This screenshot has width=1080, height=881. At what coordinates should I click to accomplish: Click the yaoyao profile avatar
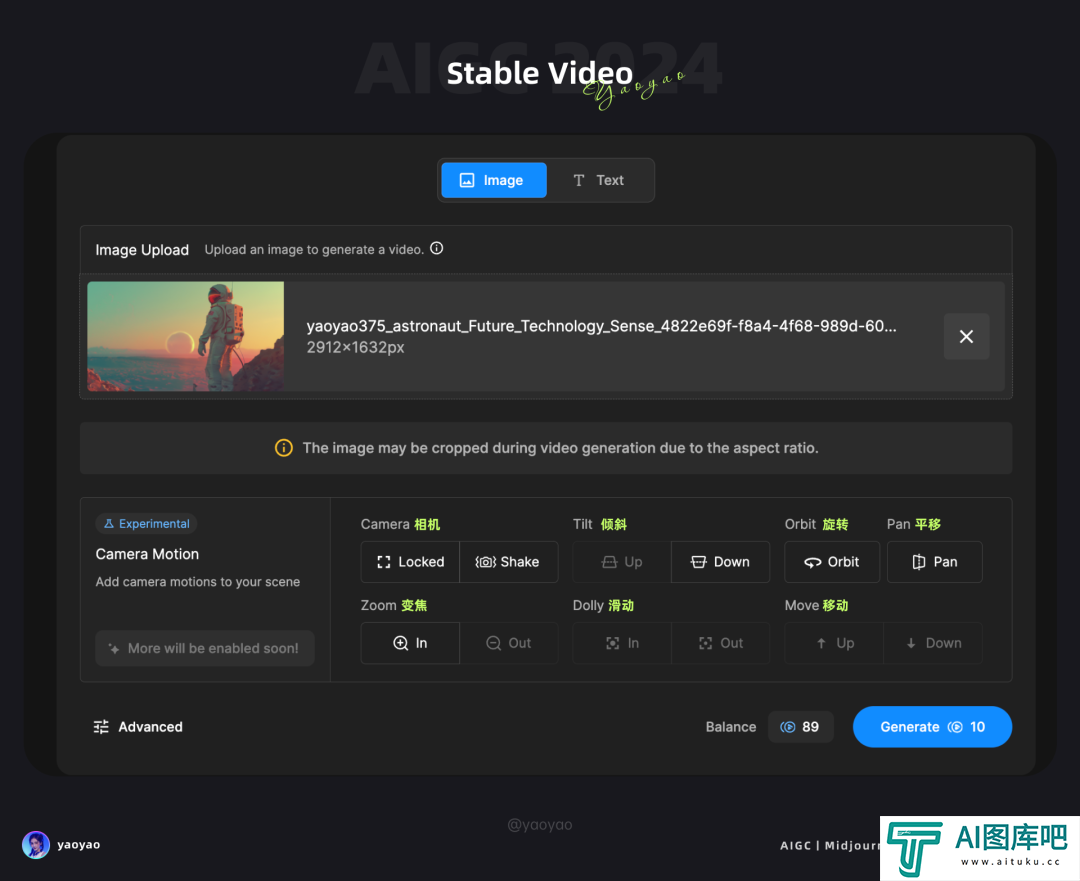[x=36, y=844]
